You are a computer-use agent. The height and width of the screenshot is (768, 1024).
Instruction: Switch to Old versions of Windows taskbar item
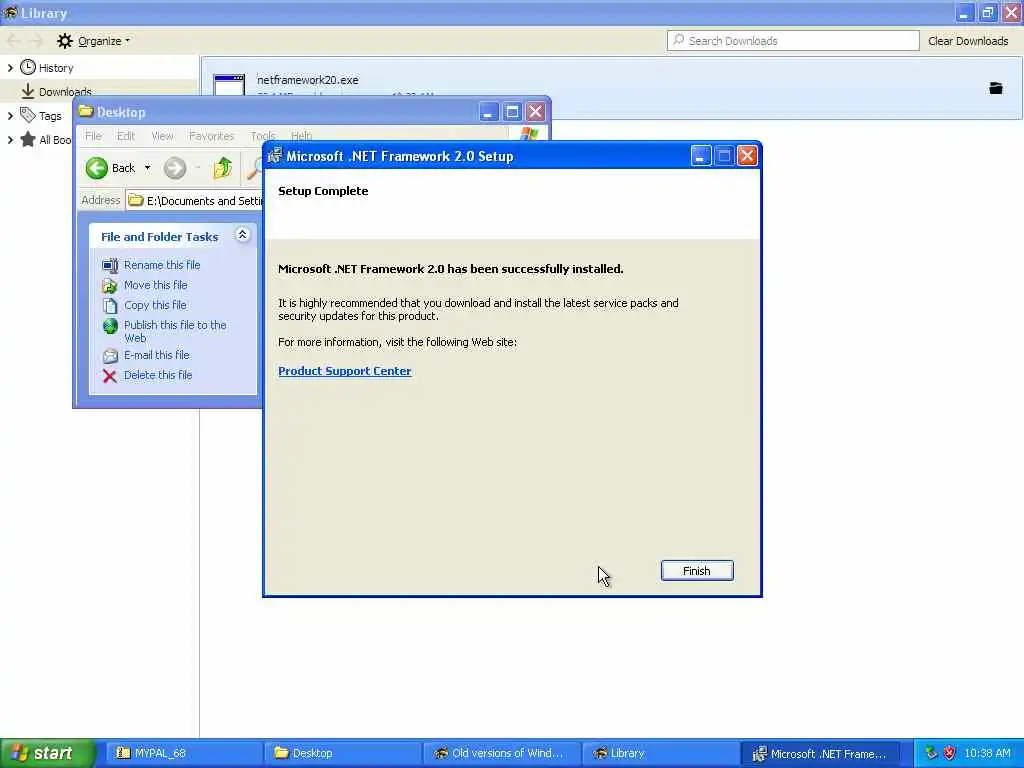click(x=501, y=754)
